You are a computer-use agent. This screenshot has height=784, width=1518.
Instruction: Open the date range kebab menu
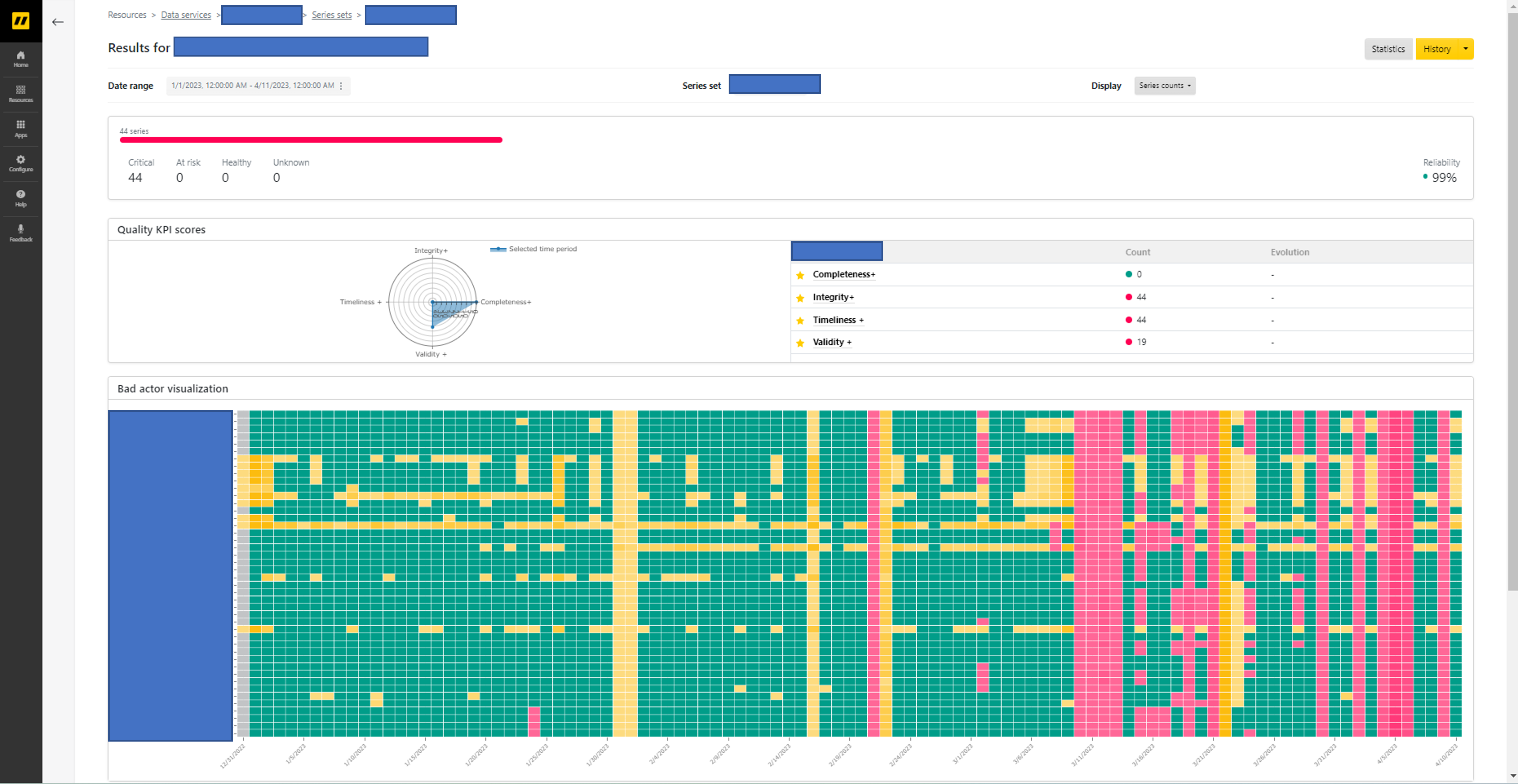point(341,86)
